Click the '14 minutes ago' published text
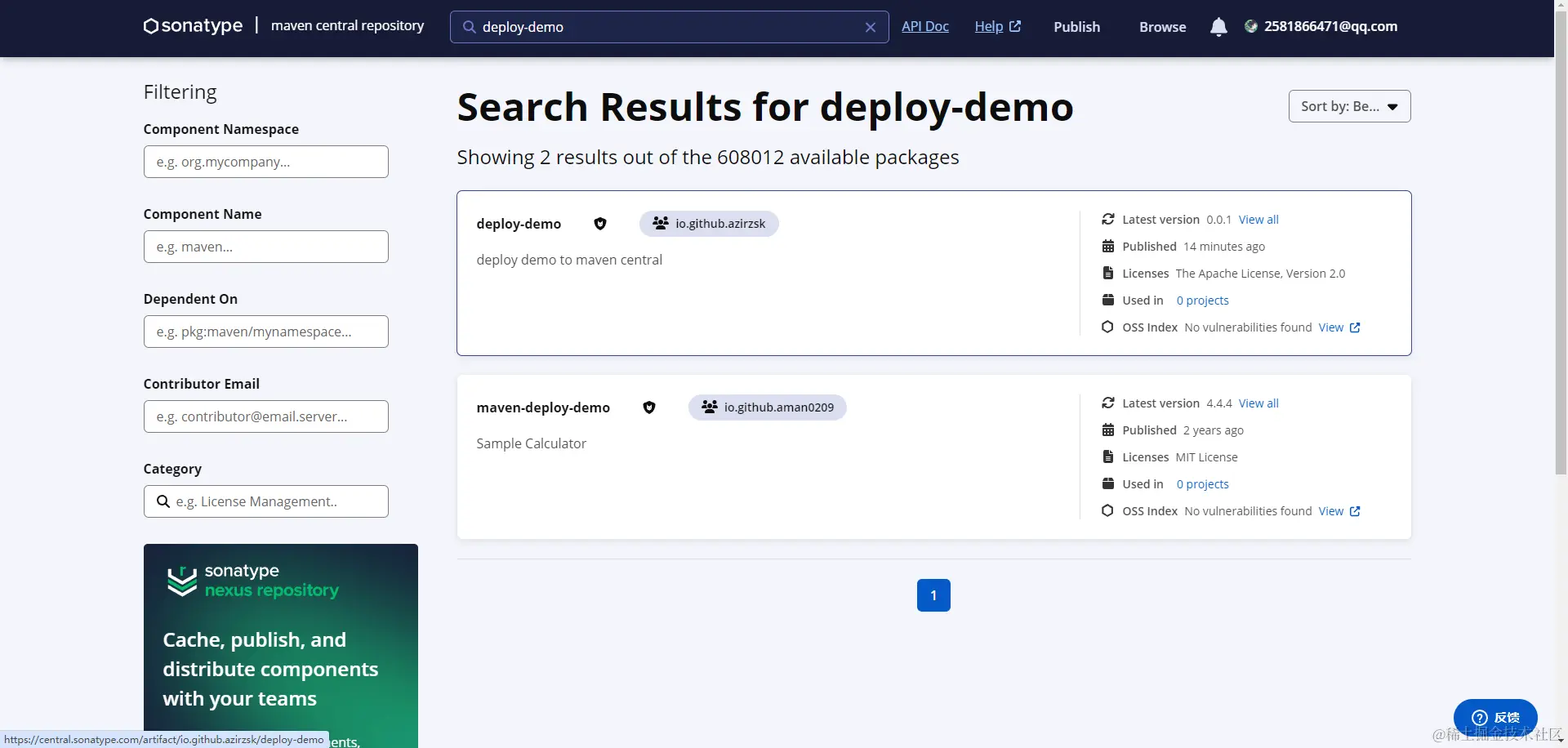 pyautogui.click(x=1223, y=247)
